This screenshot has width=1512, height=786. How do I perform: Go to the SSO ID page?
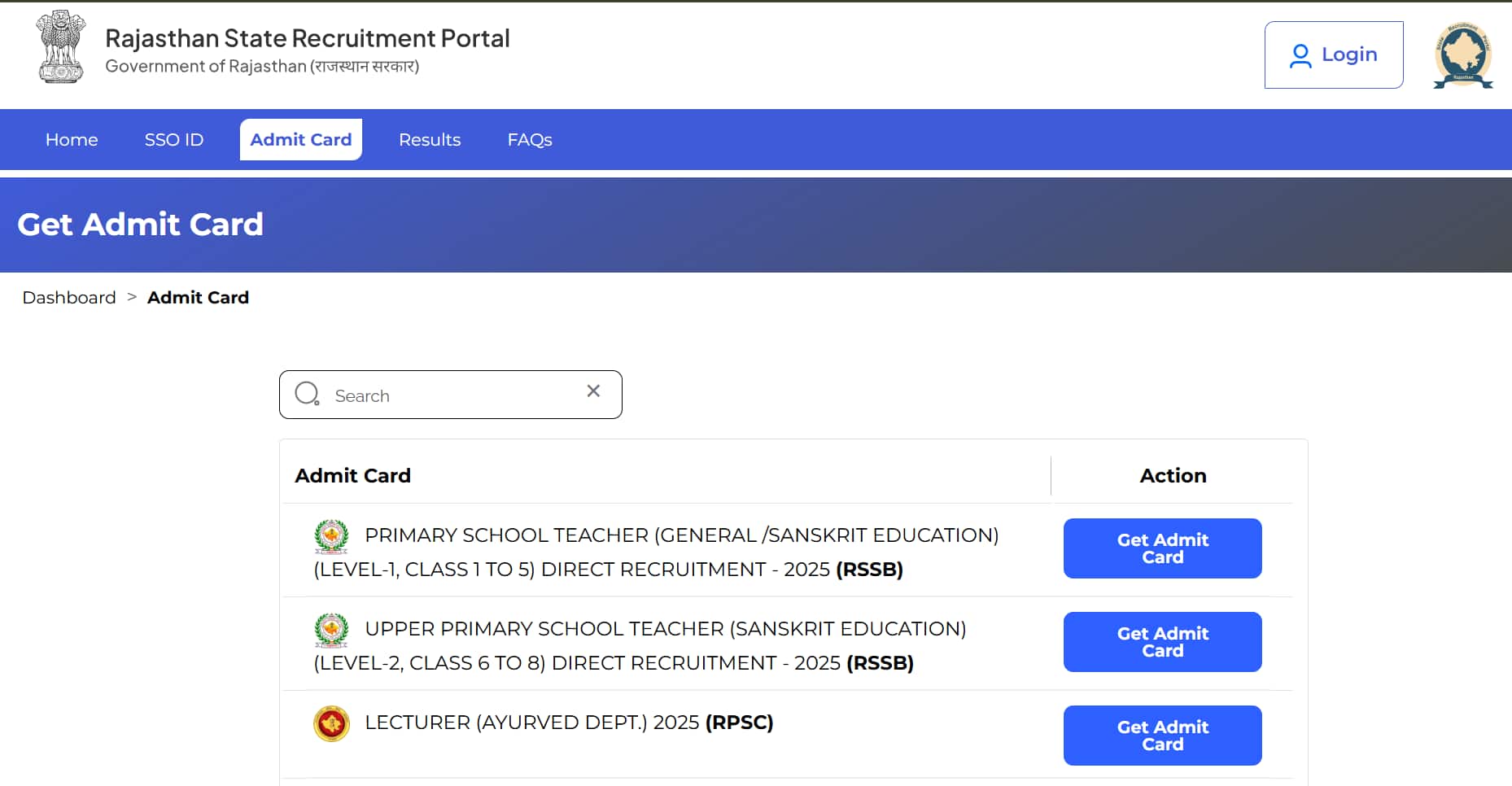click(x=174, y=140)
